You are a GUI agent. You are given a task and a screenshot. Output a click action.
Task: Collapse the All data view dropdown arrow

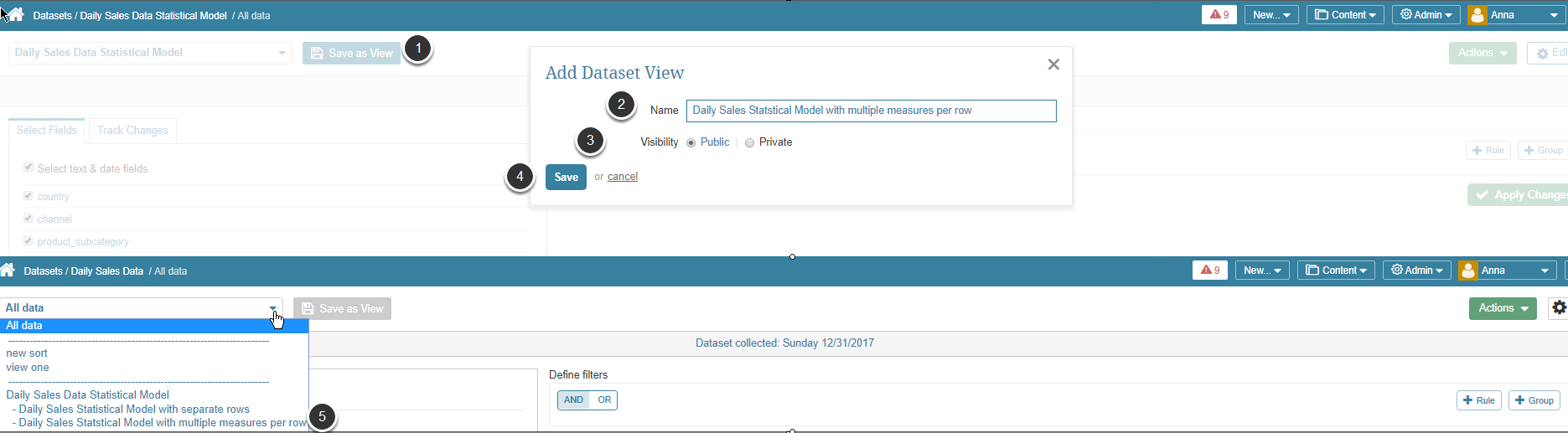273,308
